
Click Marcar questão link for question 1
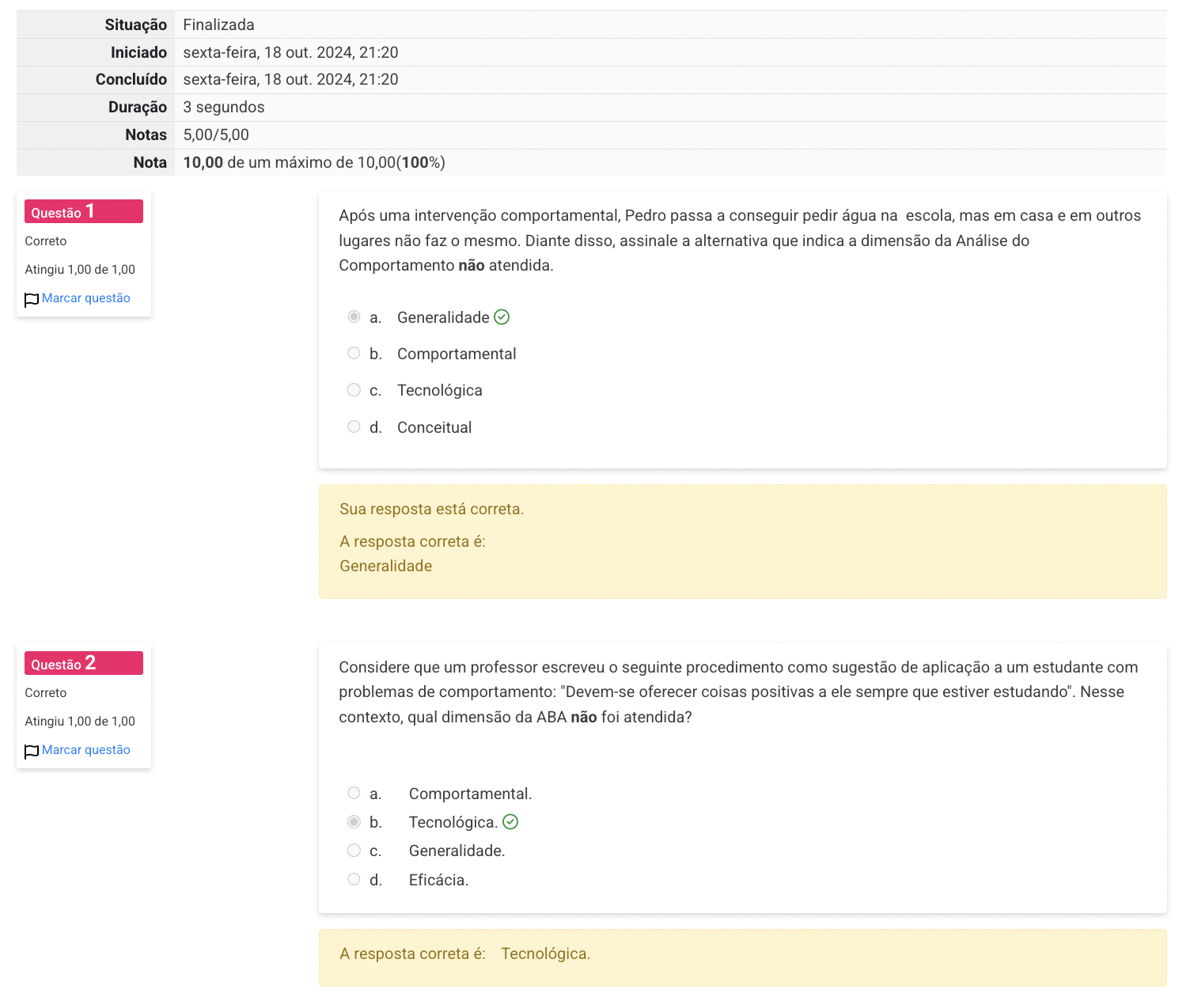(85, 298)
